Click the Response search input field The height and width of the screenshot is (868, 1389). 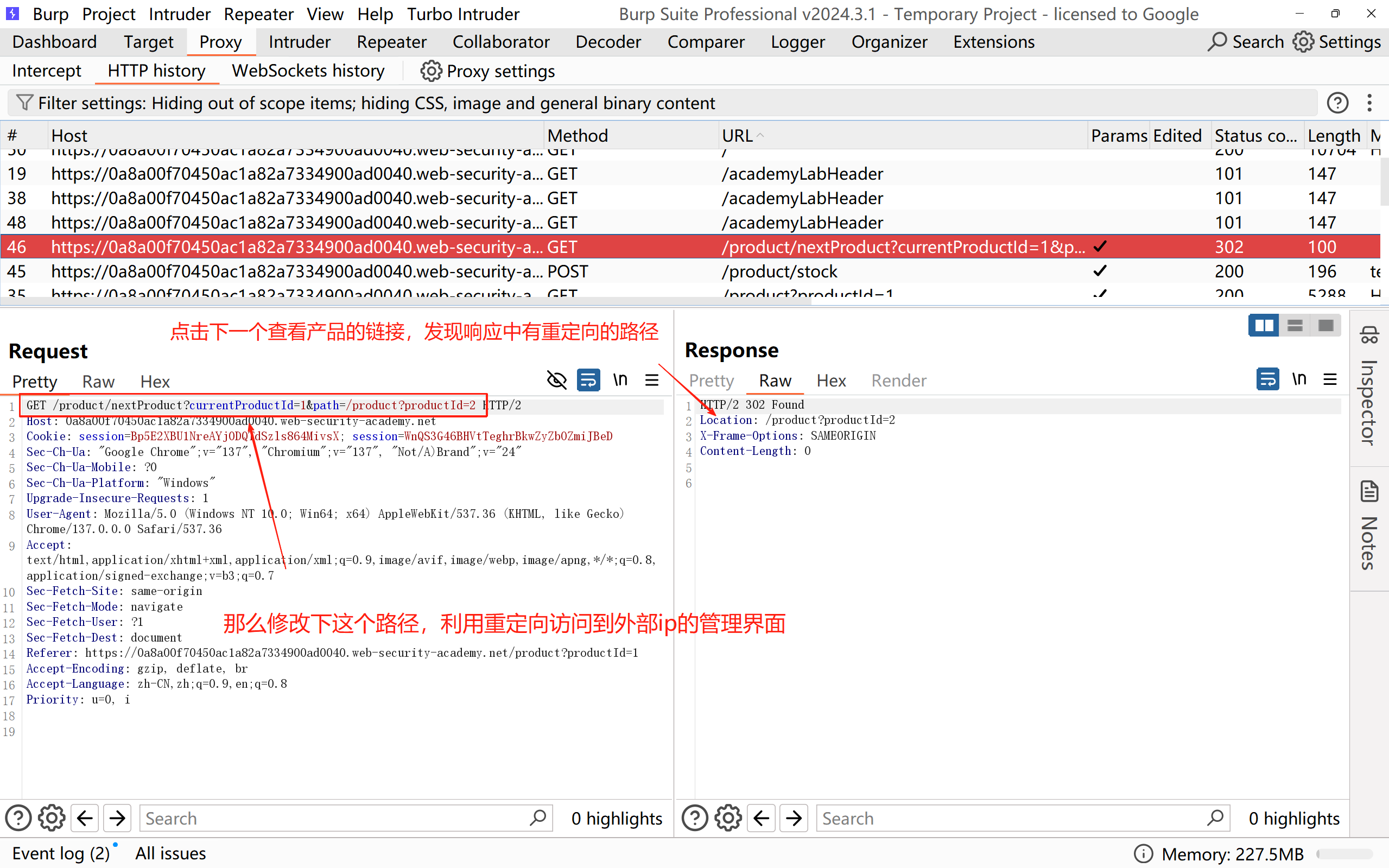1010,818
